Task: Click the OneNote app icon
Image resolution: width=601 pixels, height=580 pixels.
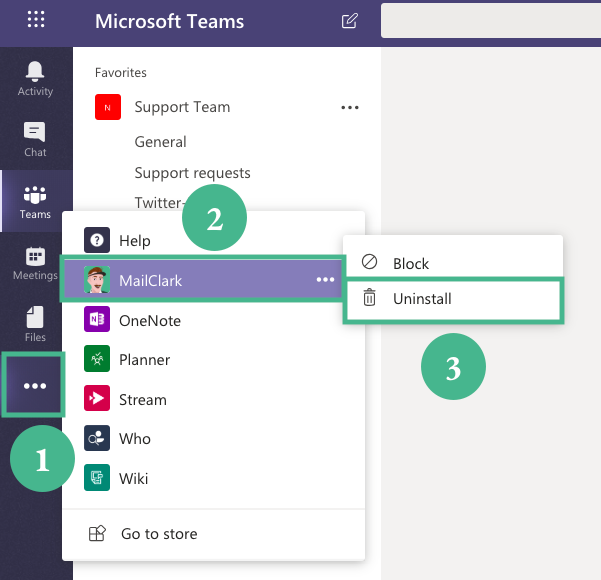Action: click(x=97, y=319)
